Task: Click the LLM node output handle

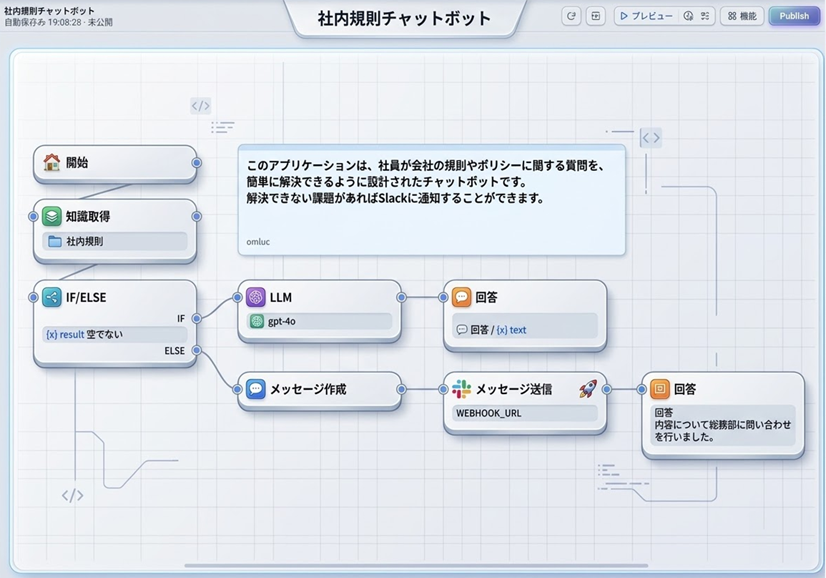Action: tap(401, 297)
